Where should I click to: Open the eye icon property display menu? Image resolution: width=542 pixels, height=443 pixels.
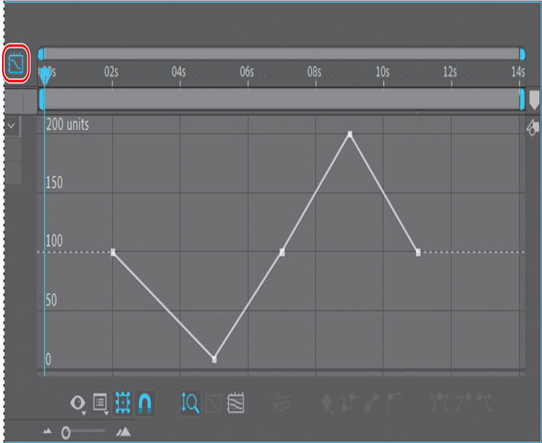78,403
